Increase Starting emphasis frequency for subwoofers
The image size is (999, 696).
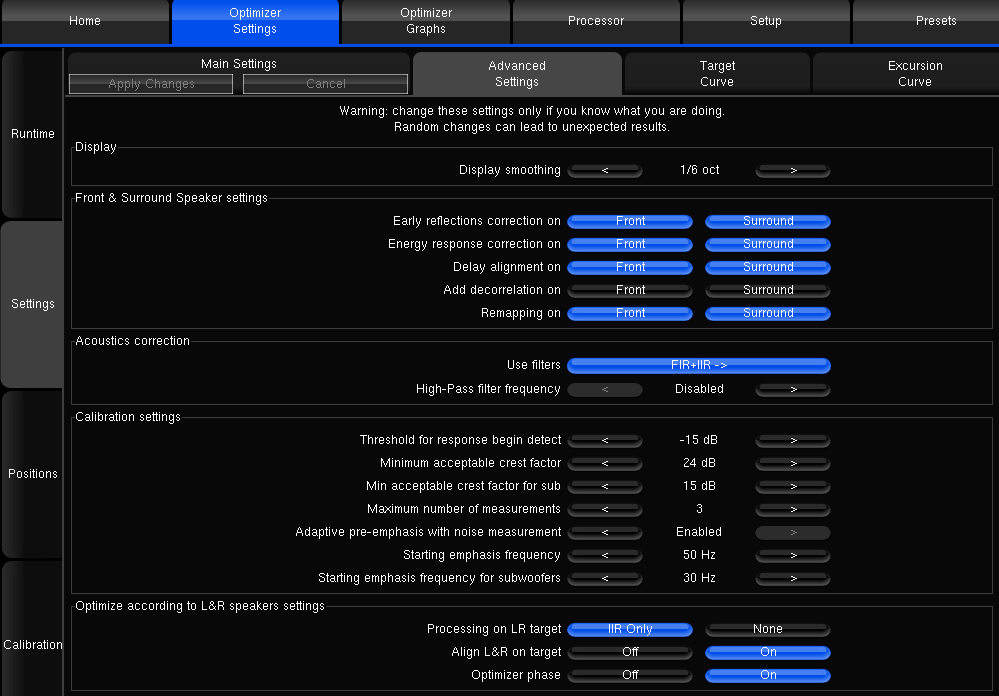pos(793,579)
